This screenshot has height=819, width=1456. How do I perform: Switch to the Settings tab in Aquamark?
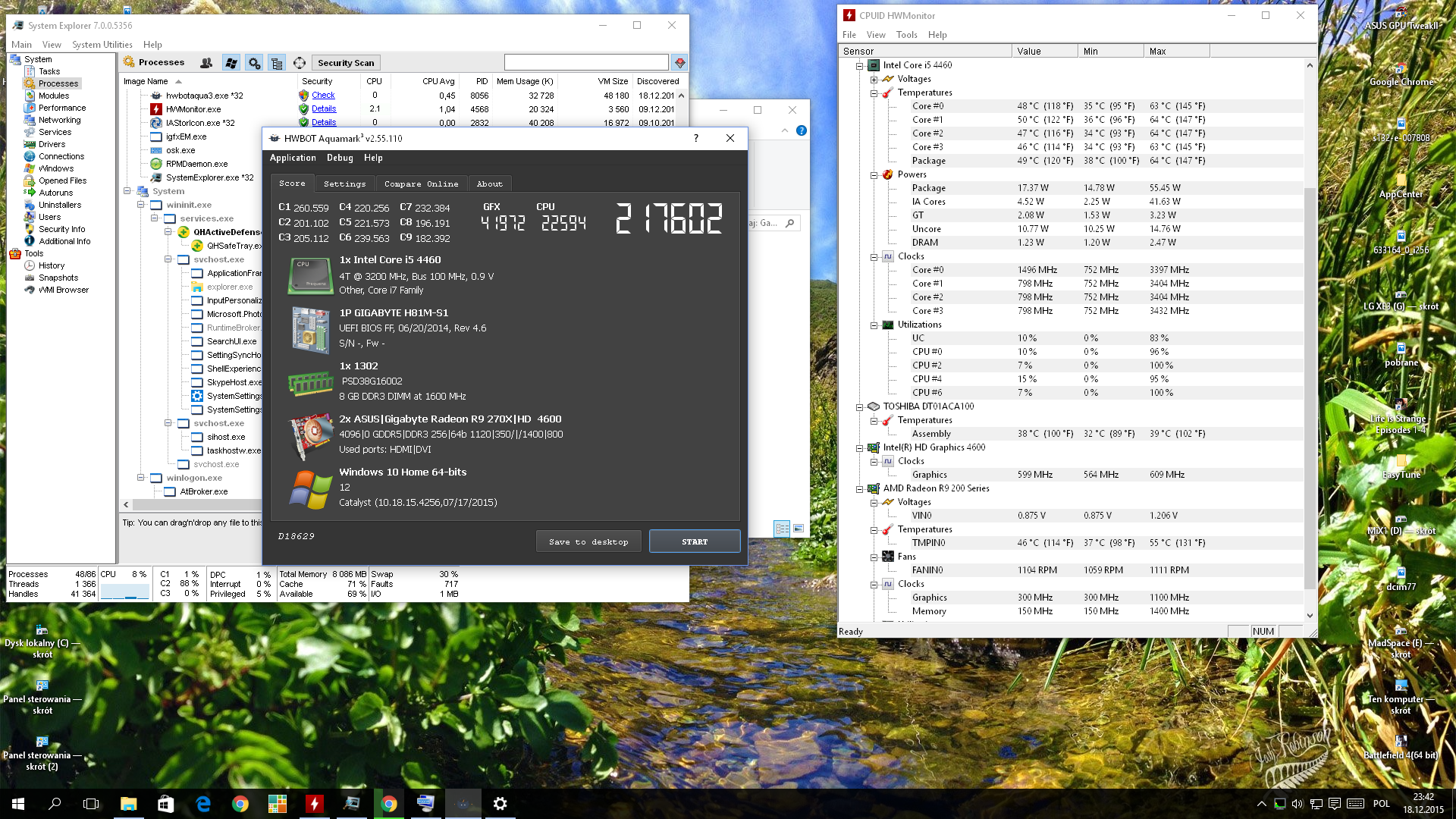point(344,184)
